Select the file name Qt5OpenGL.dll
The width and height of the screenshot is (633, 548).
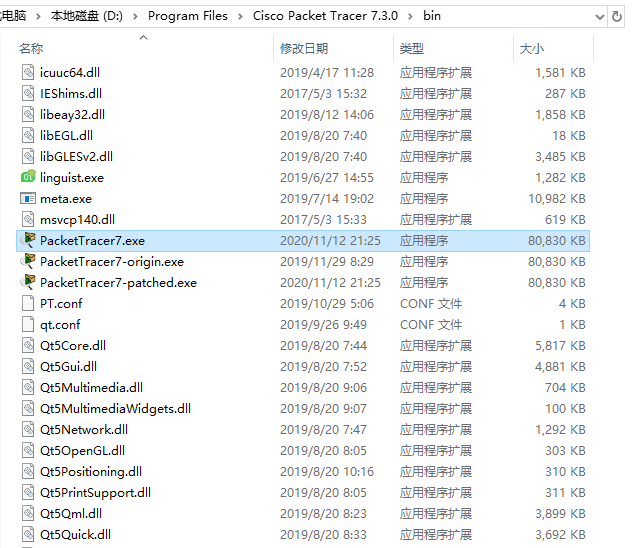82,451
